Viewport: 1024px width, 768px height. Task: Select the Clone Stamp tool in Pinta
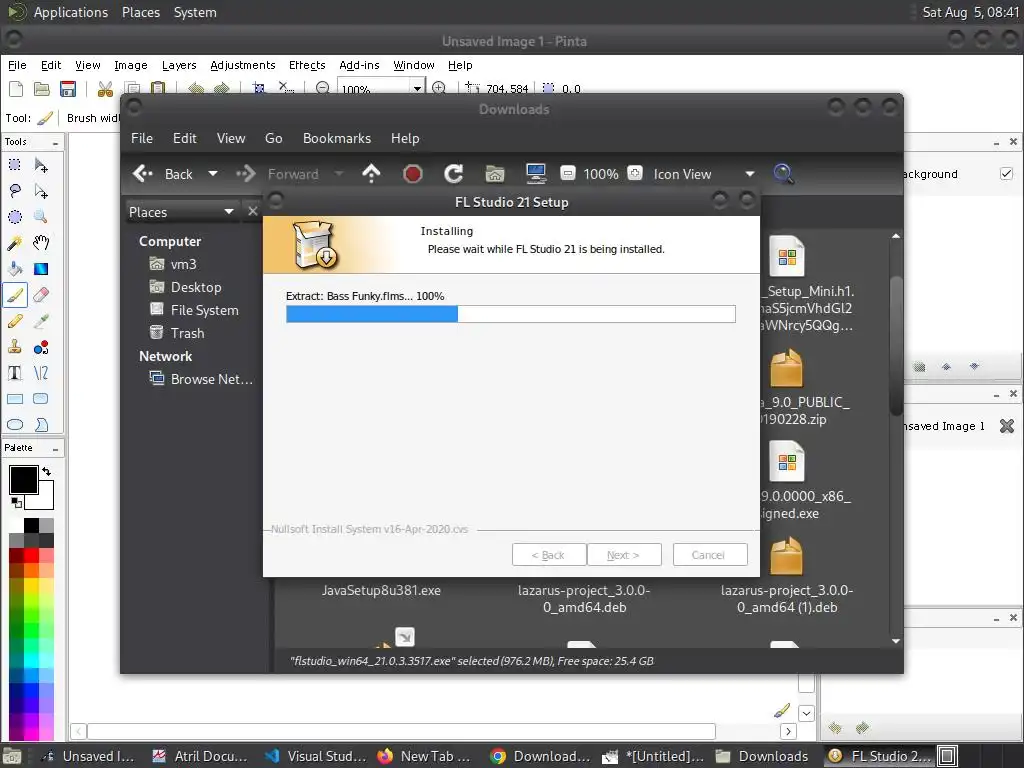tap(14, 347)
